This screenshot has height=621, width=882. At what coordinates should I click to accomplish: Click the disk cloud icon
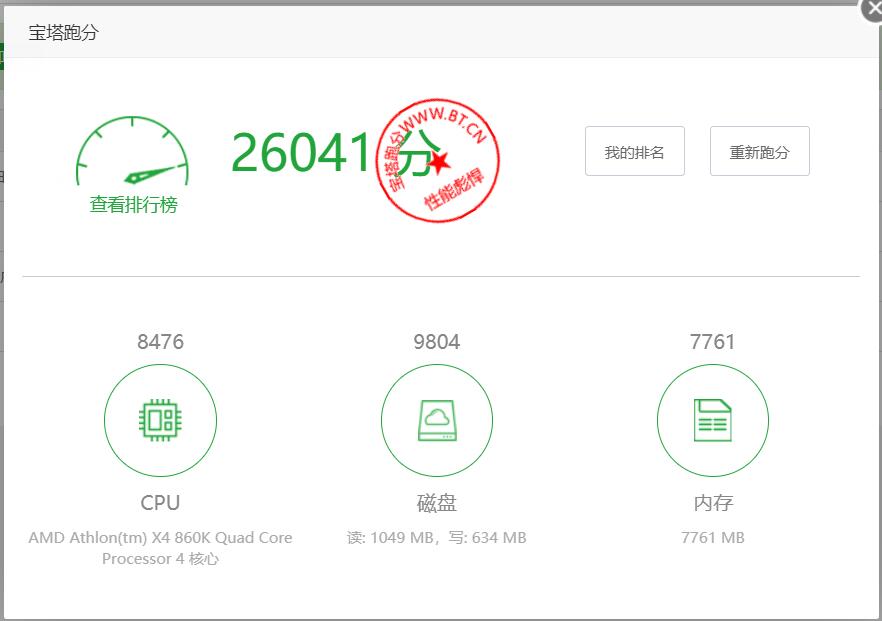(x=436, y=420)
